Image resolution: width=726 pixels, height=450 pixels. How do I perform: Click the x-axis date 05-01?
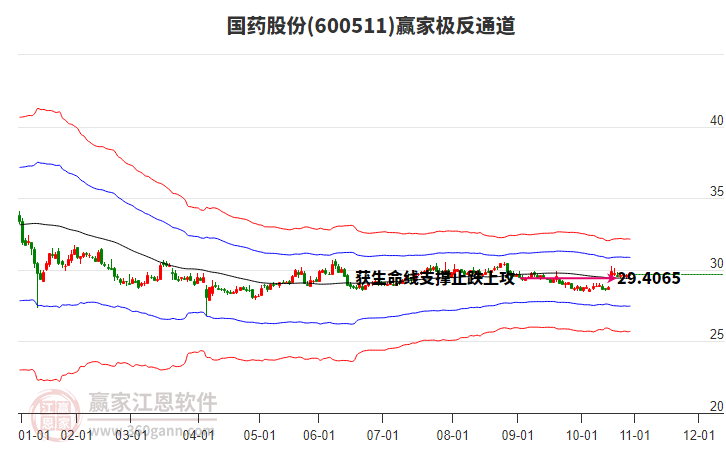260,436
